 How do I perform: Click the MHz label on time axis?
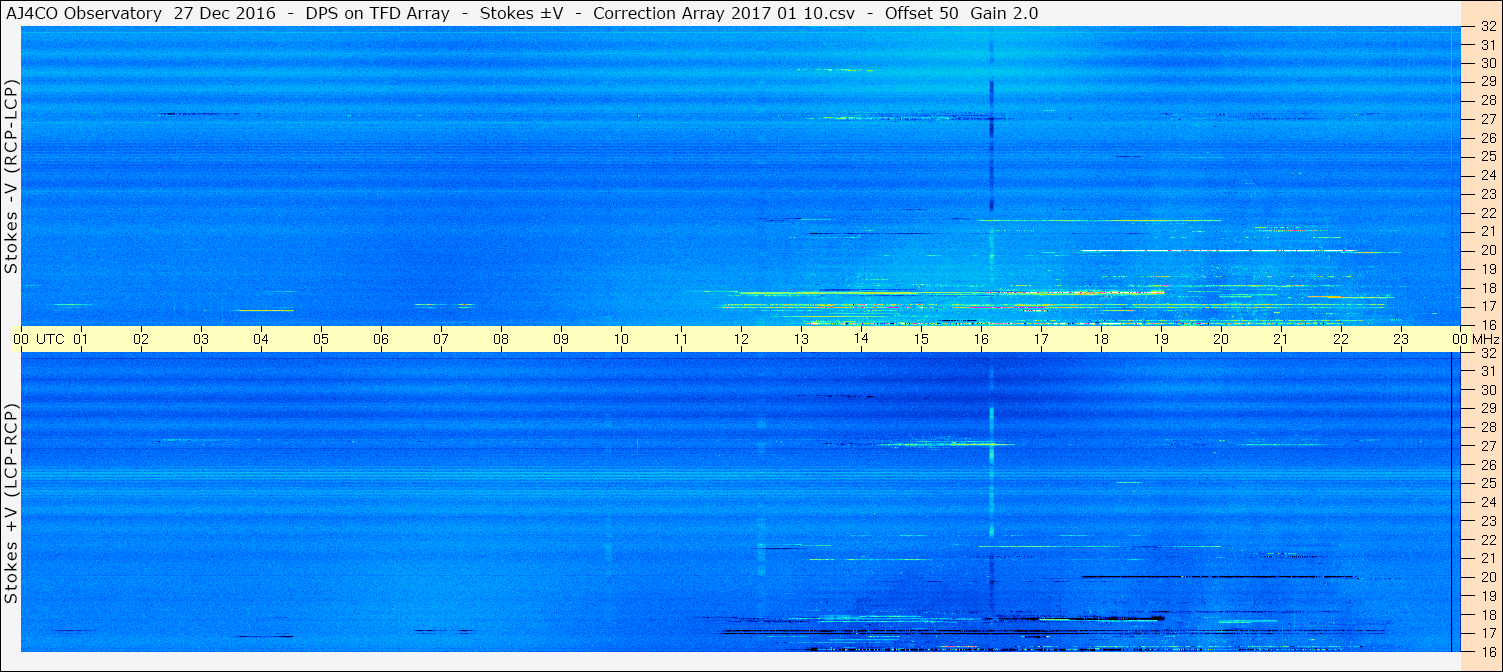[1485, 339]
